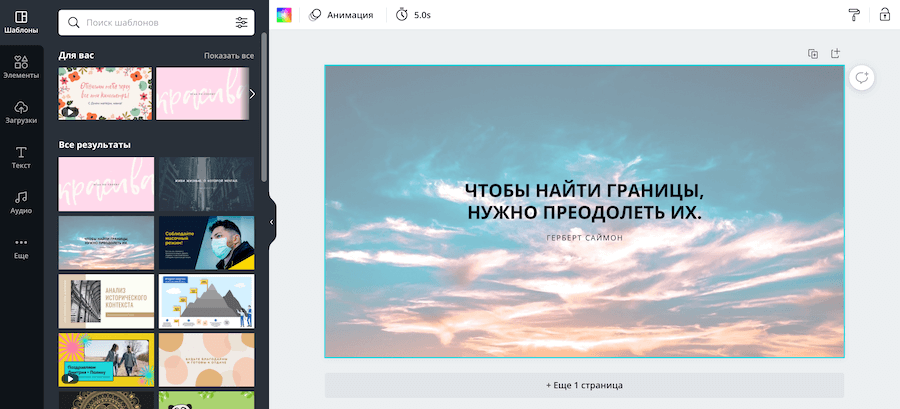
Task: Add a new page with plus icon
Action: tap(836, 54)
